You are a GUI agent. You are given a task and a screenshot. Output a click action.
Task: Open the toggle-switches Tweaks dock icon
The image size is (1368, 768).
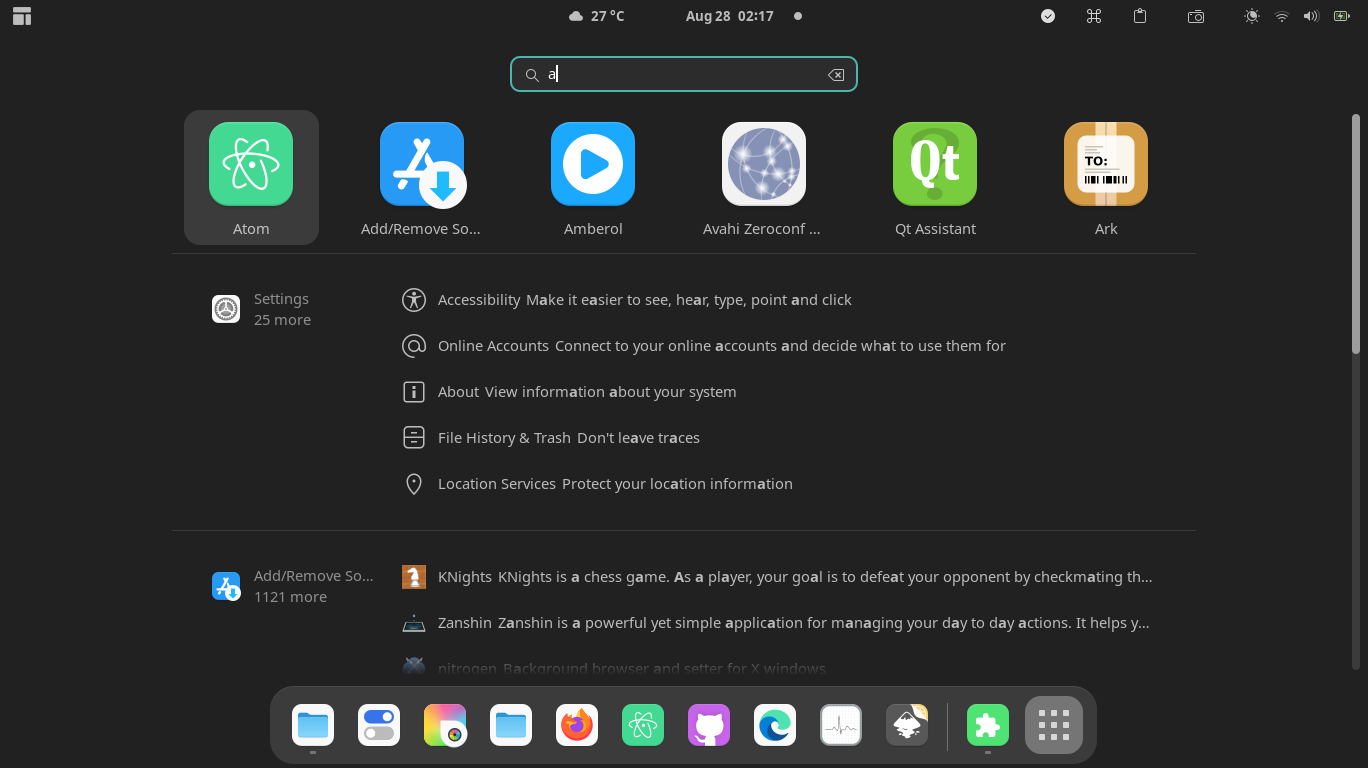coord(379,725)
